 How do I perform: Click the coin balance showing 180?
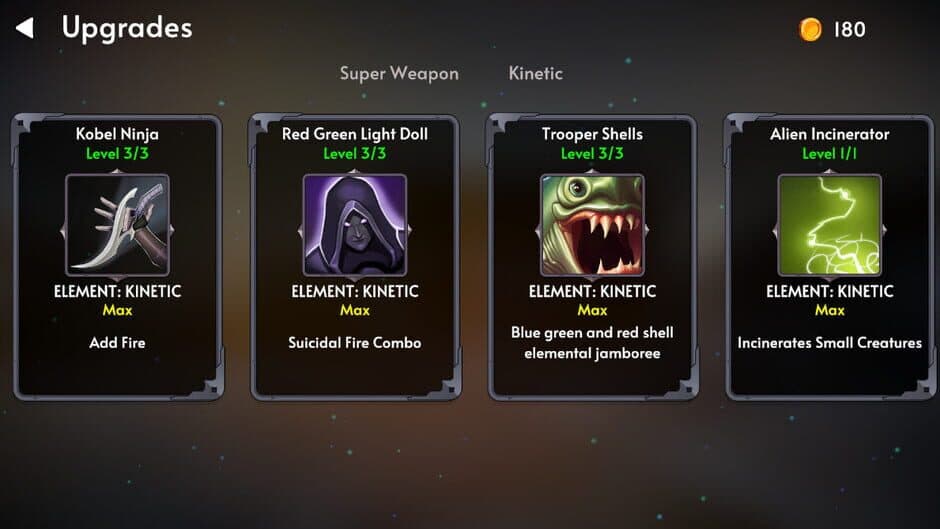[849, 29]
